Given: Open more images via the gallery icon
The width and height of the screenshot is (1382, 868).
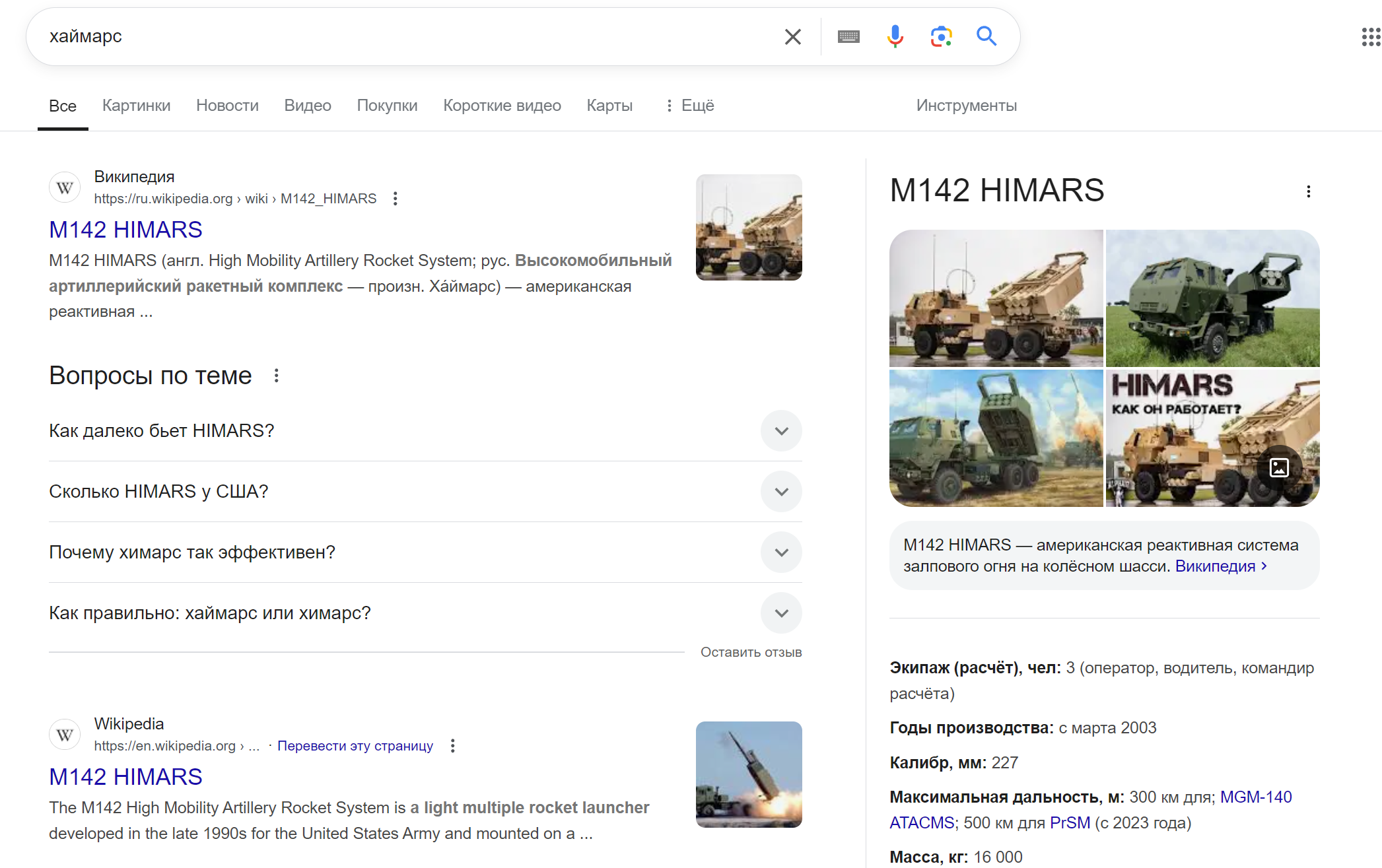Looking at the screenshot, I should pos(1279,468).
